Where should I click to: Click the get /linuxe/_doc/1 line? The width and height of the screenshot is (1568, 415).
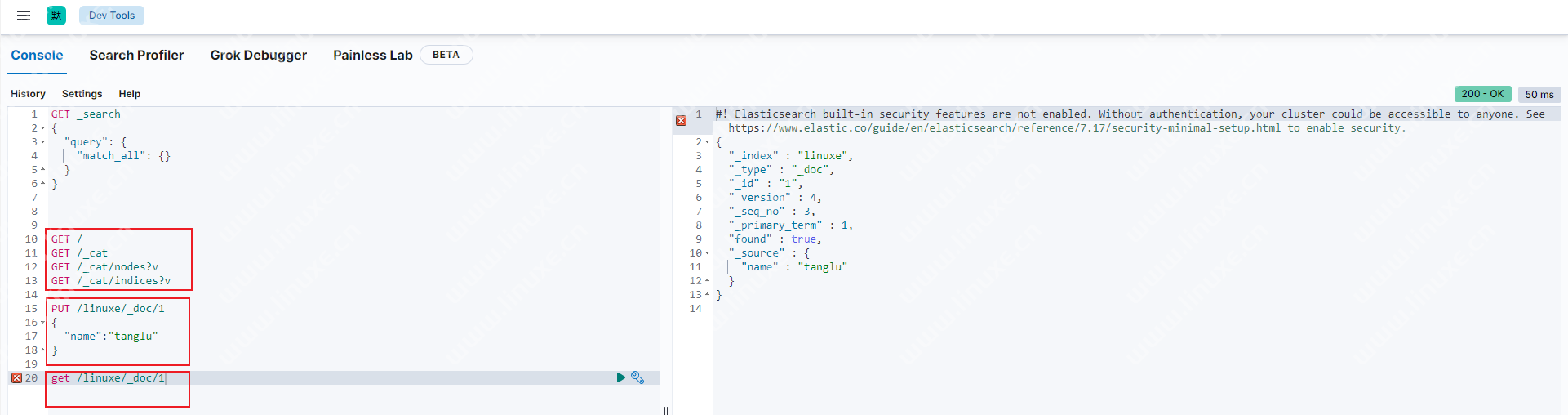tap(108, 378)
